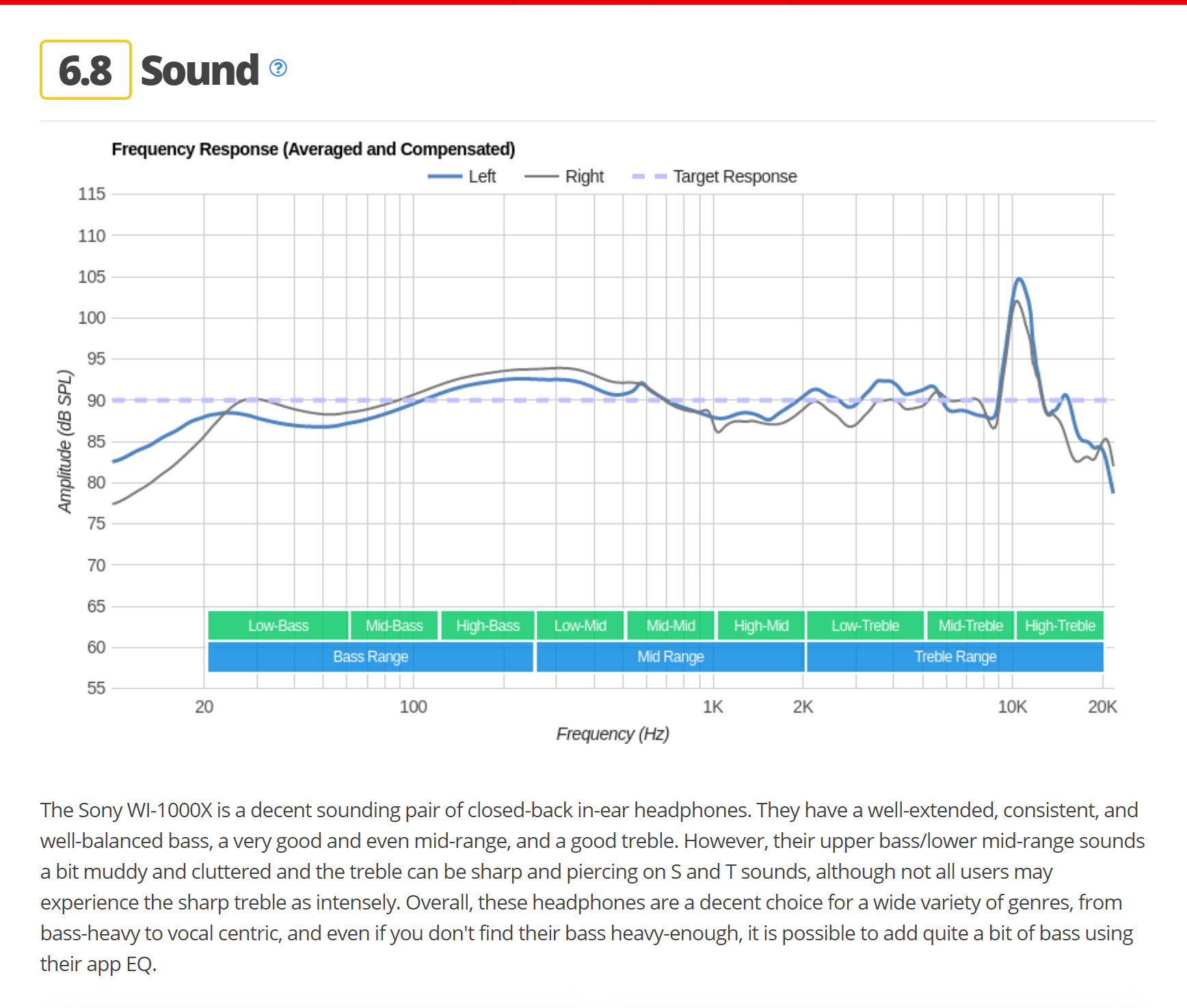1187x1008 pixels.
Task: Select the High-Treble band label
Action: tap(1060, 625)
